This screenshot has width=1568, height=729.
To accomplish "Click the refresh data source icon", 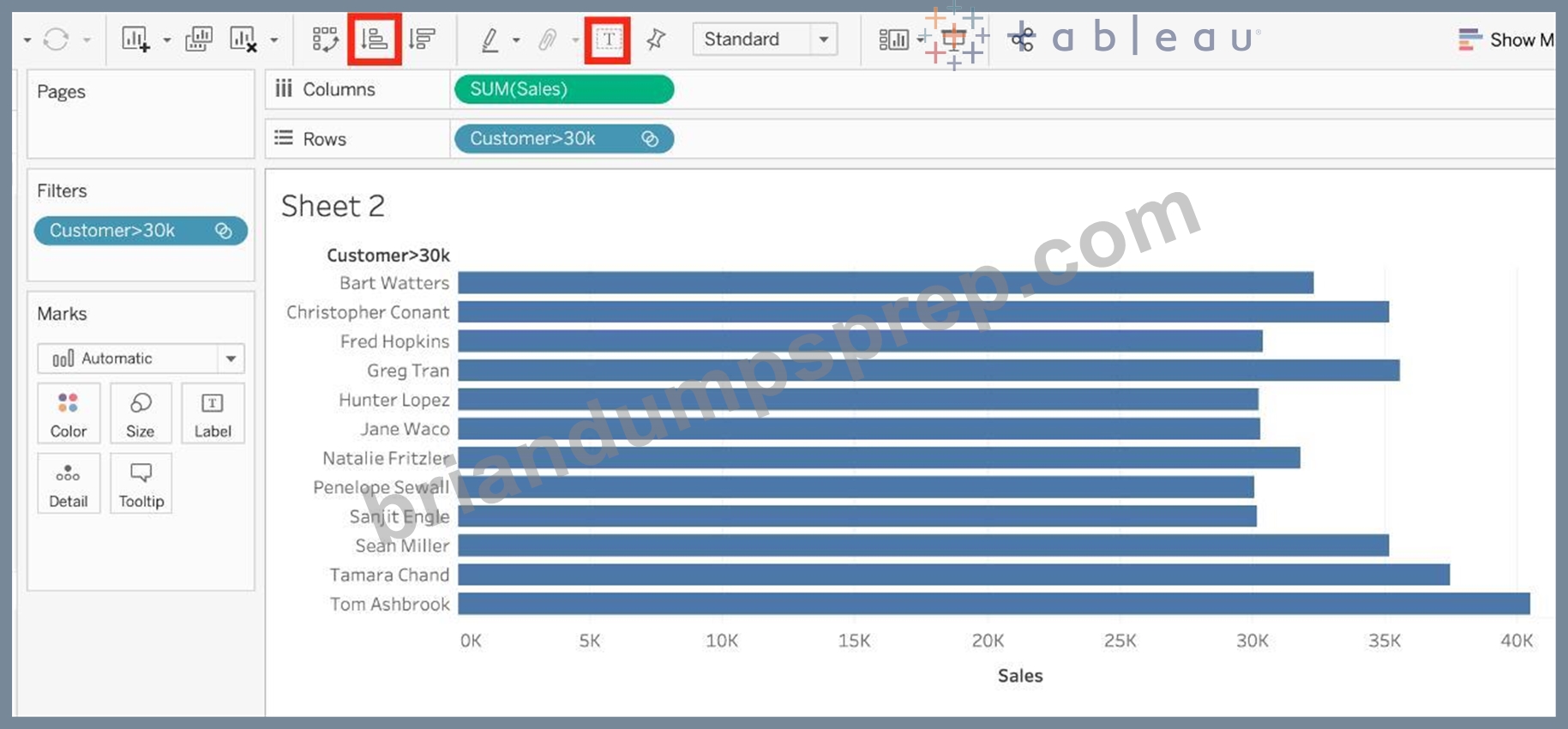I will coord(56,39).
